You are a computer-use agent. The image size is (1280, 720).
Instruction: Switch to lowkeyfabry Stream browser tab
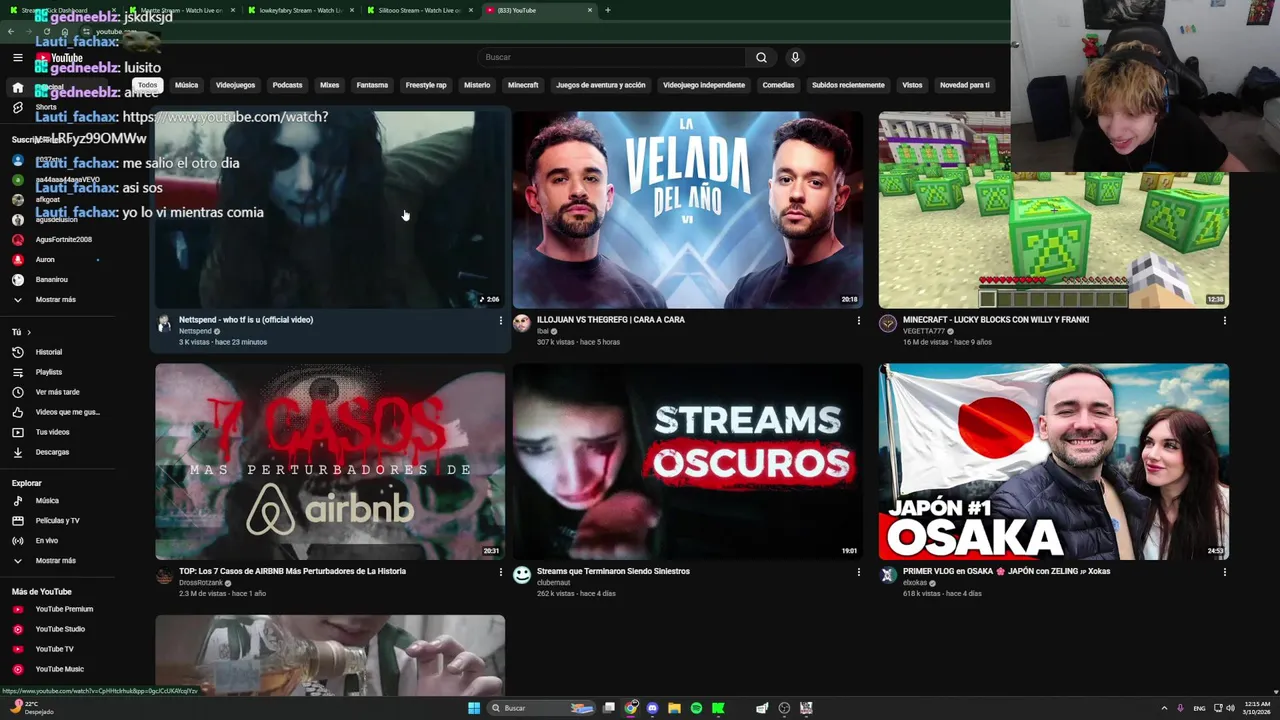tap(300, 10)
